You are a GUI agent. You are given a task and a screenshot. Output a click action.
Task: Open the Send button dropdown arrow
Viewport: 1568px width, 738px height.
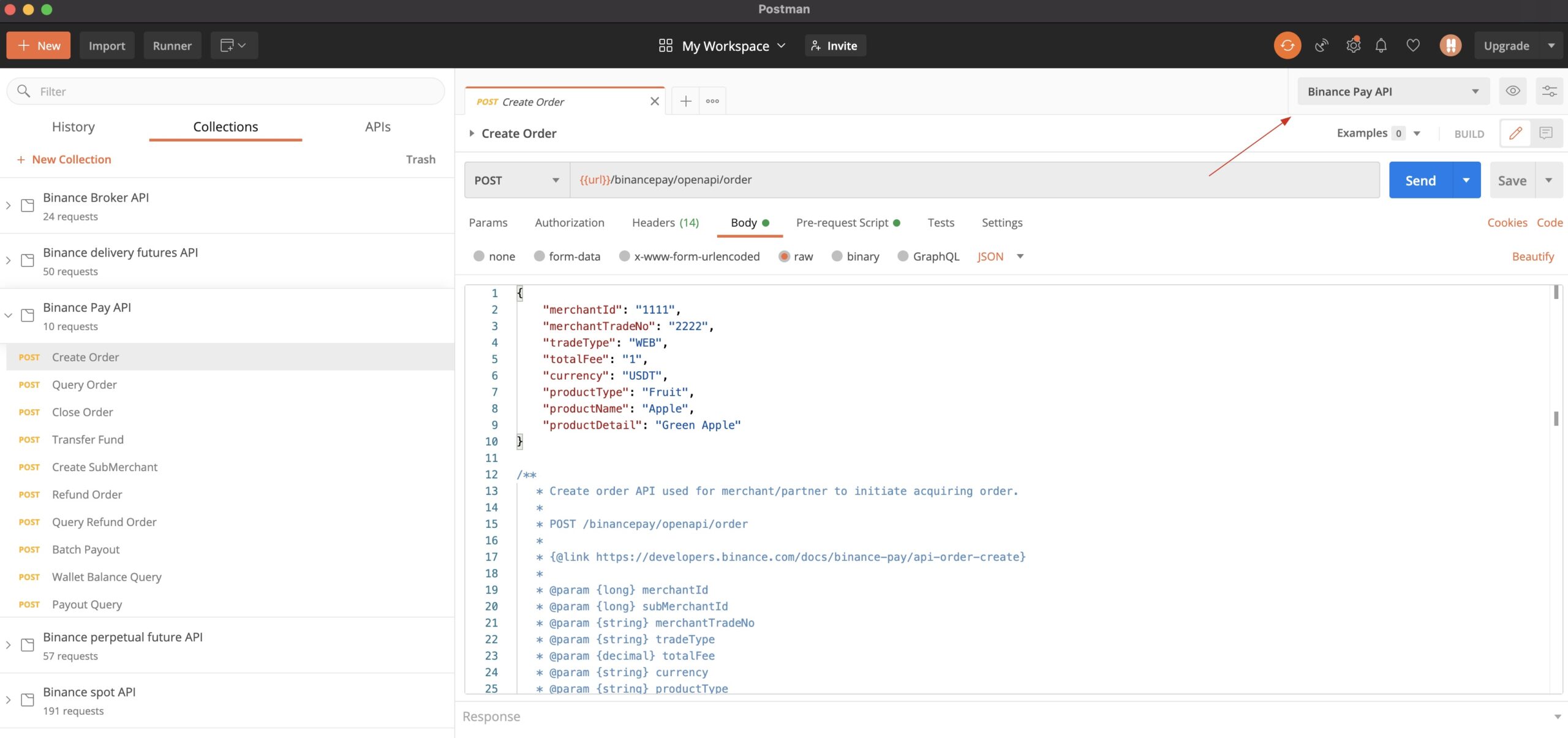click(x=1466, y=180)
